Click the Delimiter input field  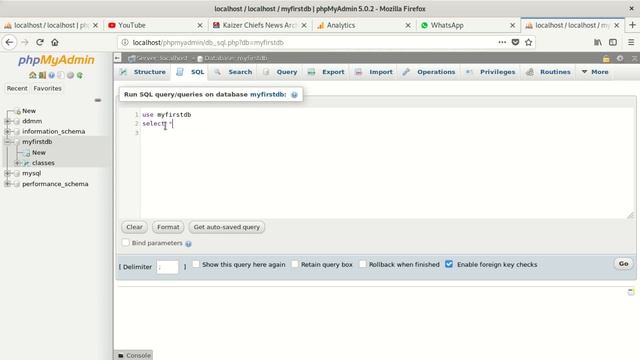[x=167, y=267]
